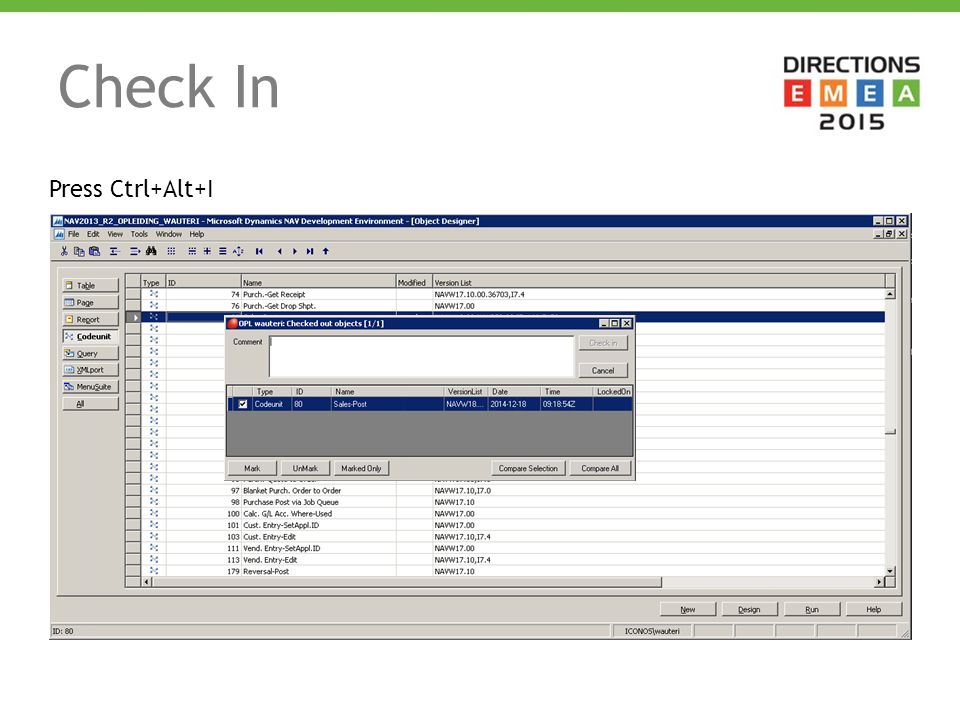Click the vertical scrollbar up arrow
960x720 pixels.
point(890,294)
